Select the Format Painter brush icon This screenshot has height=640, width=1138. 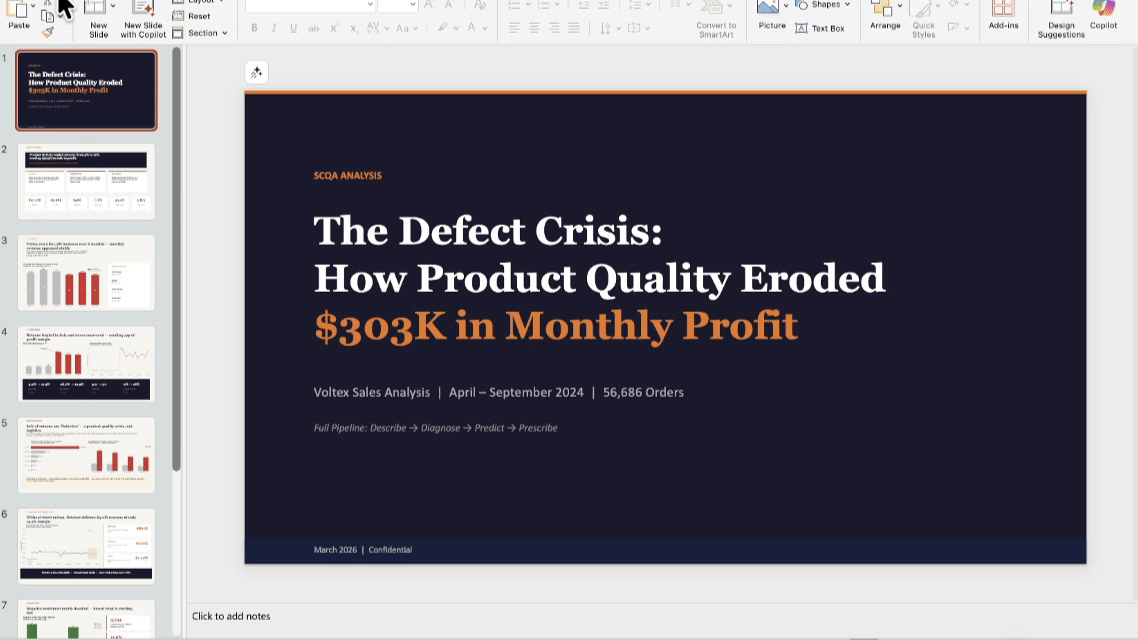click(47, 31)
